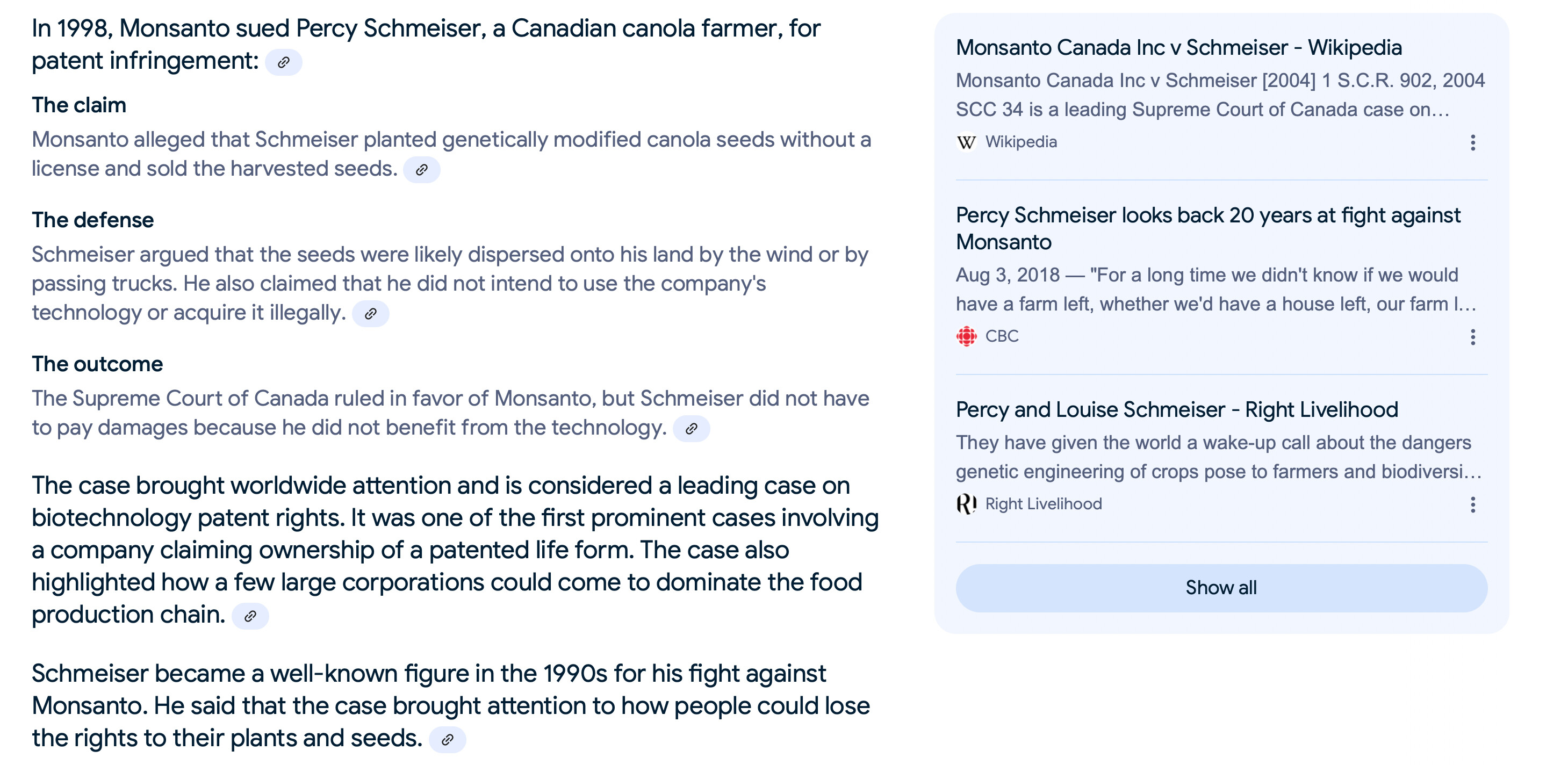This screenshot has width=1568, height=765.
Task: Open "Percy and Louise Schmeiser - Right Livelihood" link
Action: [x=1177, y=409]
